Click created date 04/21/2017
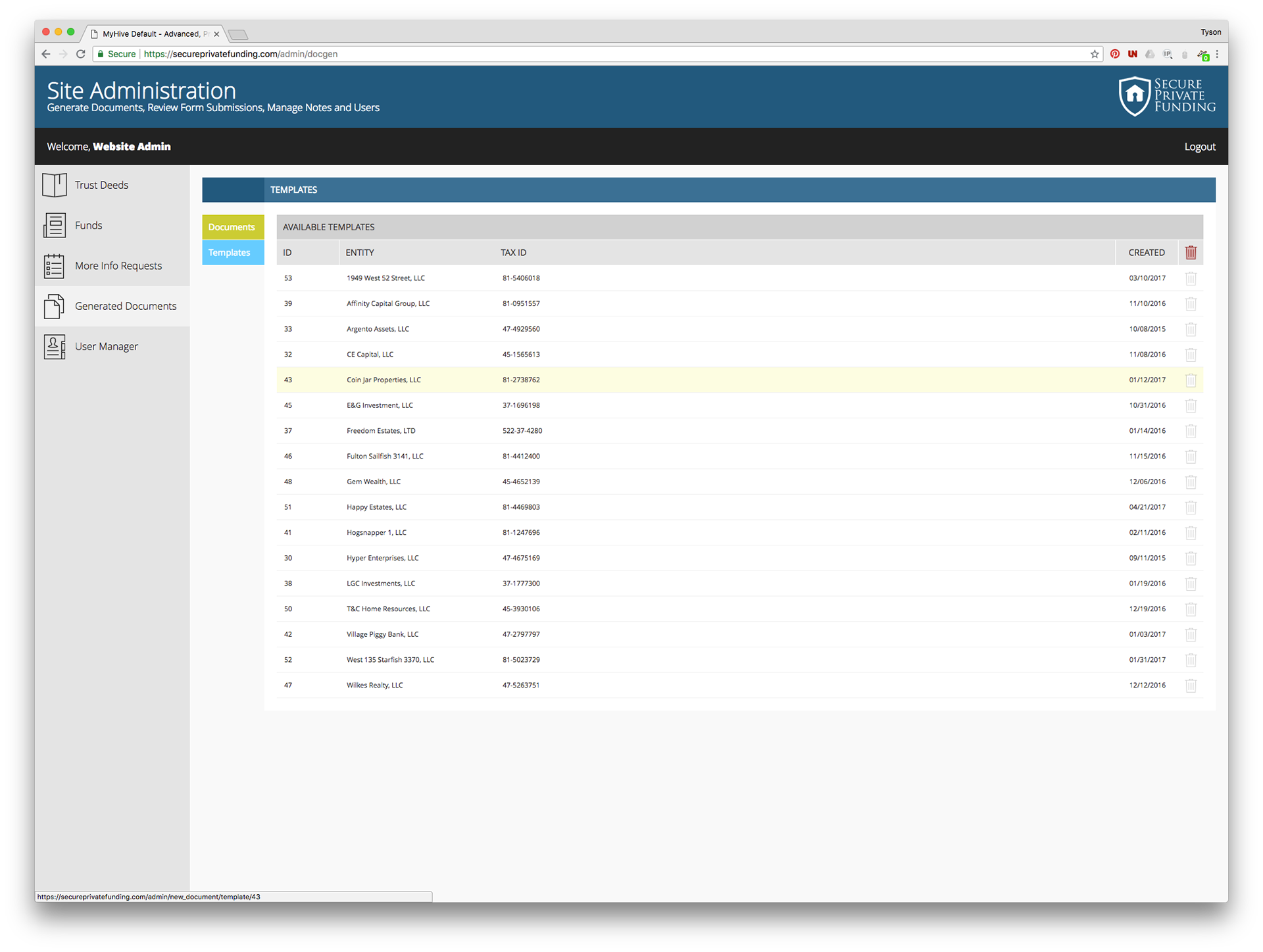Viewport: 1263px width, 952px height. [x=1147, y=507]
